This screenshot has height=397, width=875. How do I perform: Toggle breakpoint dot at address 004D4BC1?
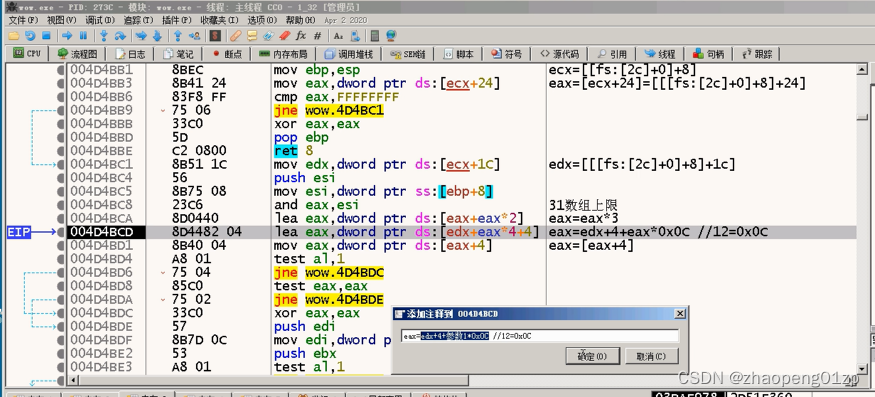(60, 164)
